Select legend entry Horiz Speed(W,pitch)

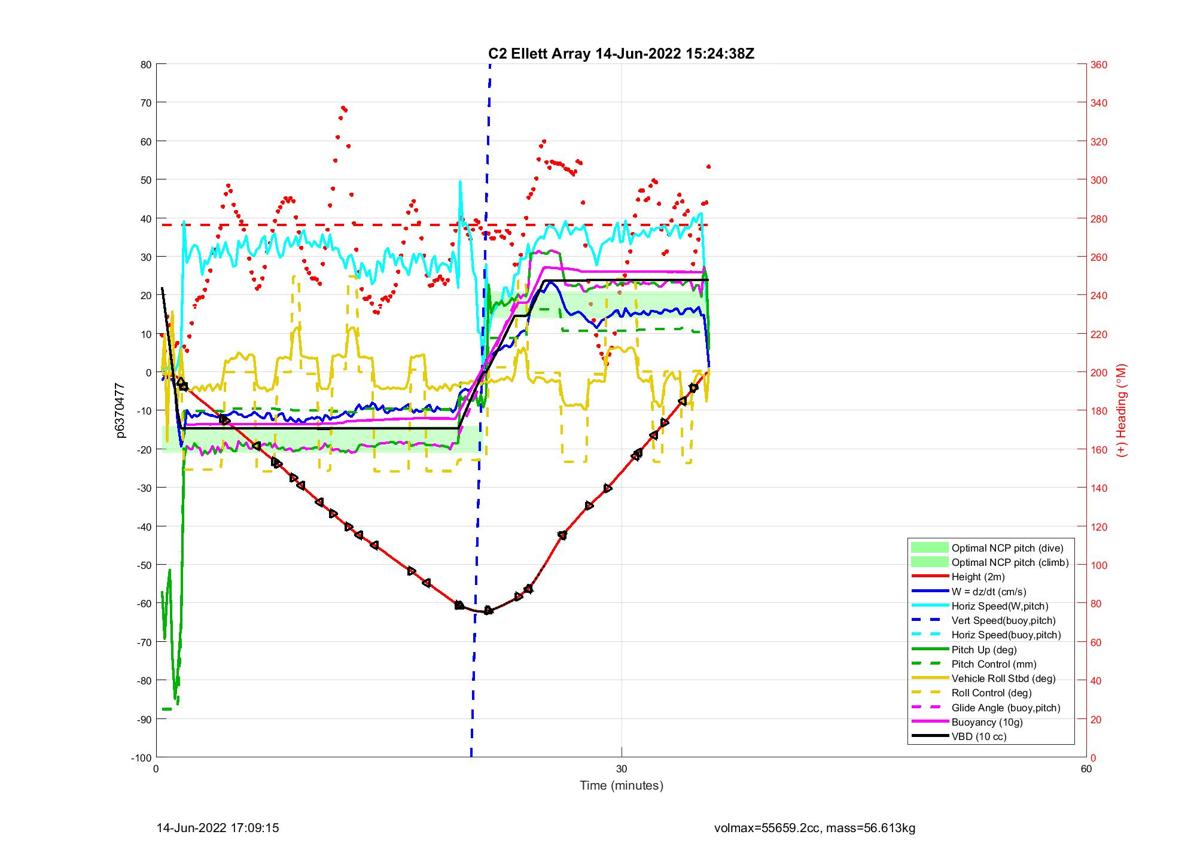click(1000, 605)
